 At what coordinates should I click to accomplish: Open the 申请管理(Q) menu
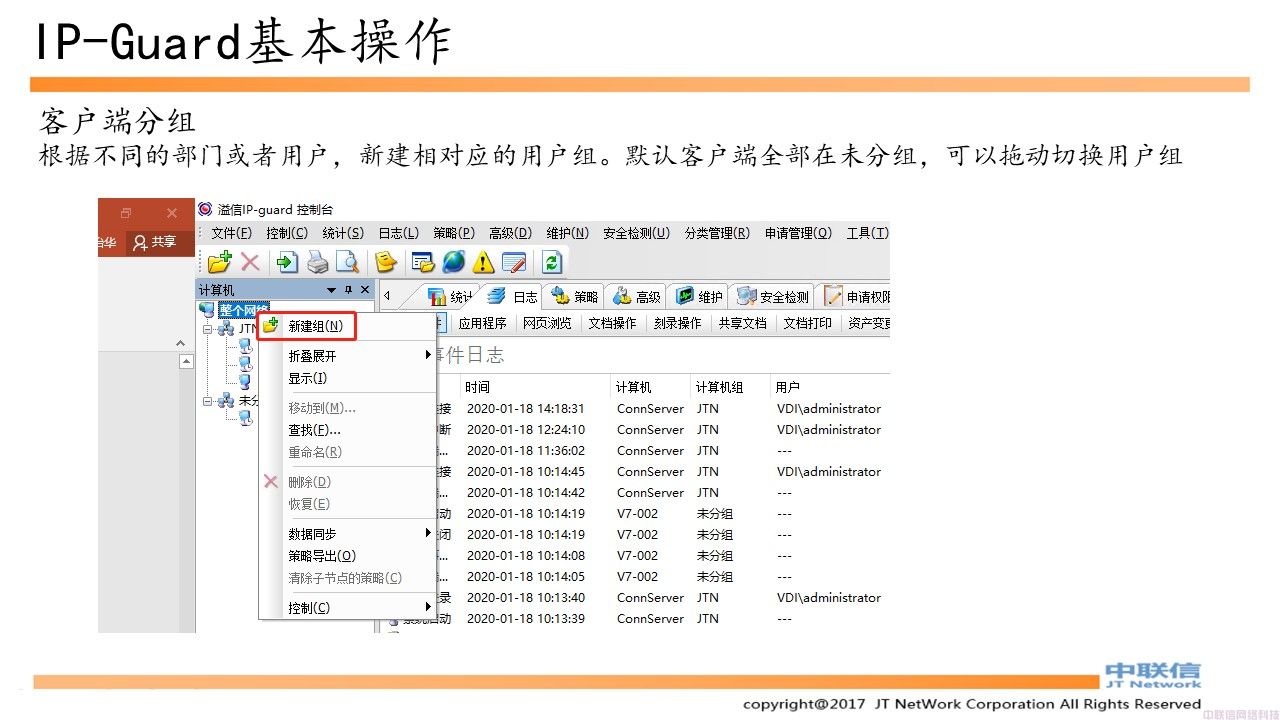pos(798,233)
